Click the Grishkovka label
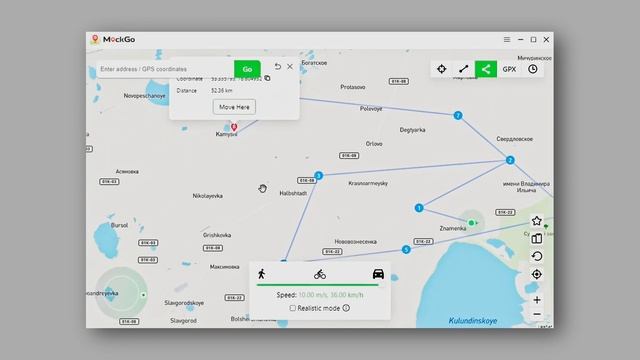 [x=217, y=235]
